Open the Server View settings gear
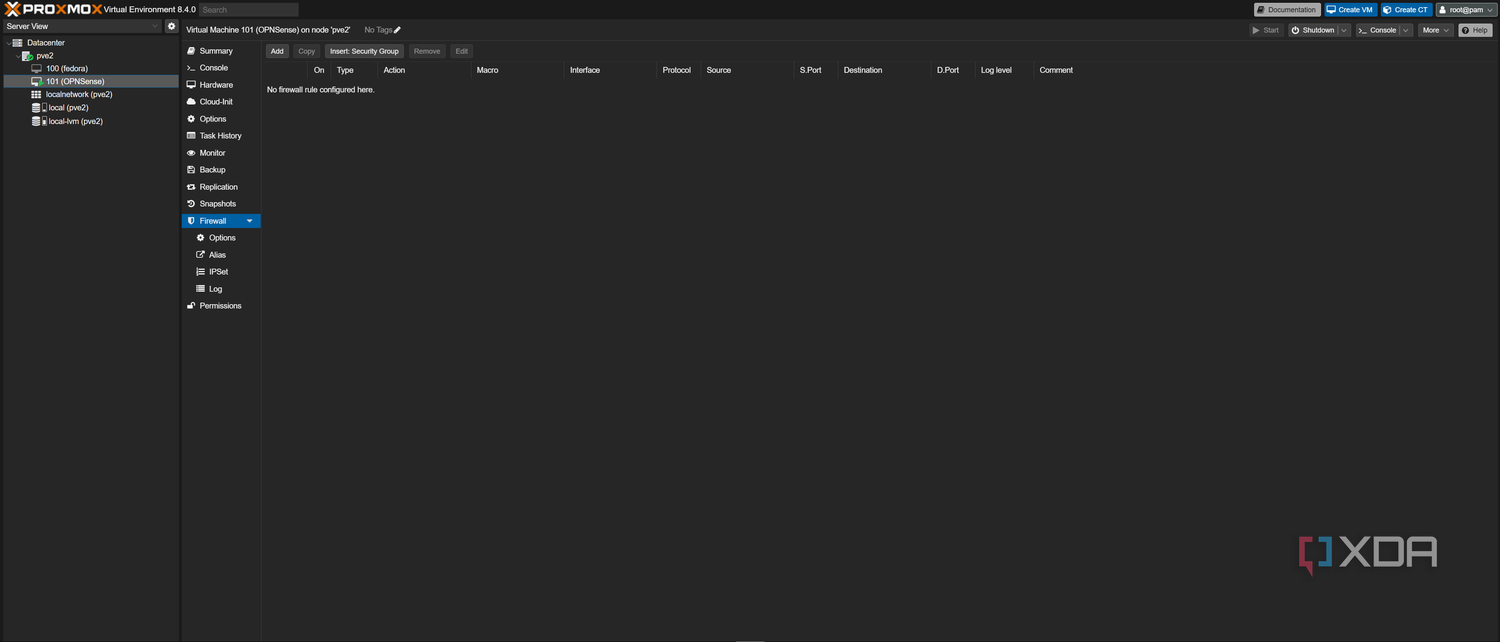1500x642 pixels. click(x=171, y=26)
